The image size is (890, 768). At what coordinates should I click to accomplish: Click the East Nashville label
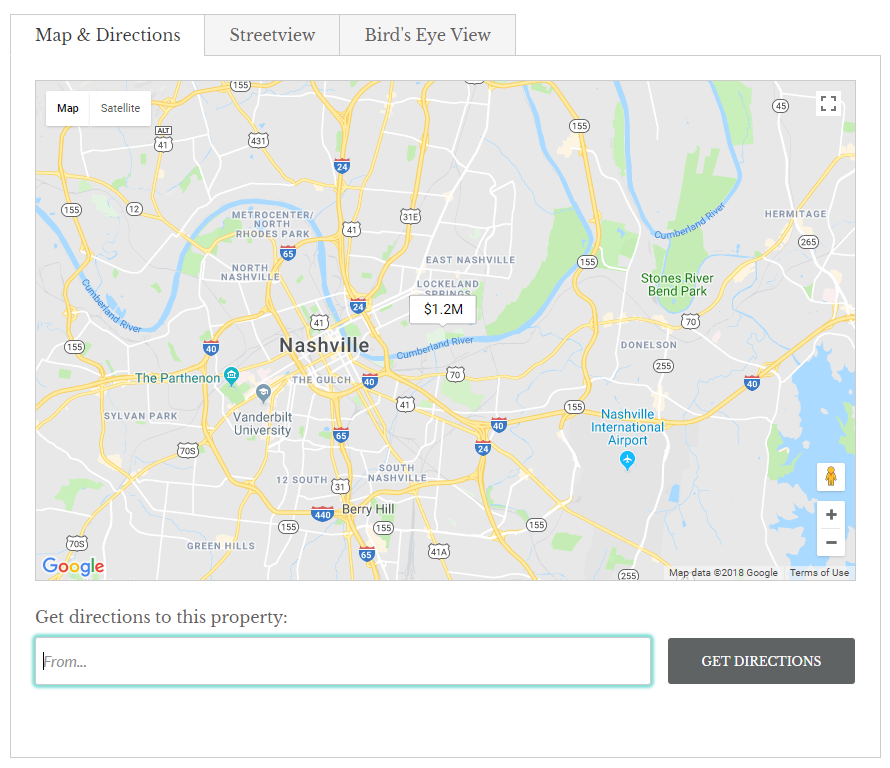pyautogui.click(x=471, y=260)
